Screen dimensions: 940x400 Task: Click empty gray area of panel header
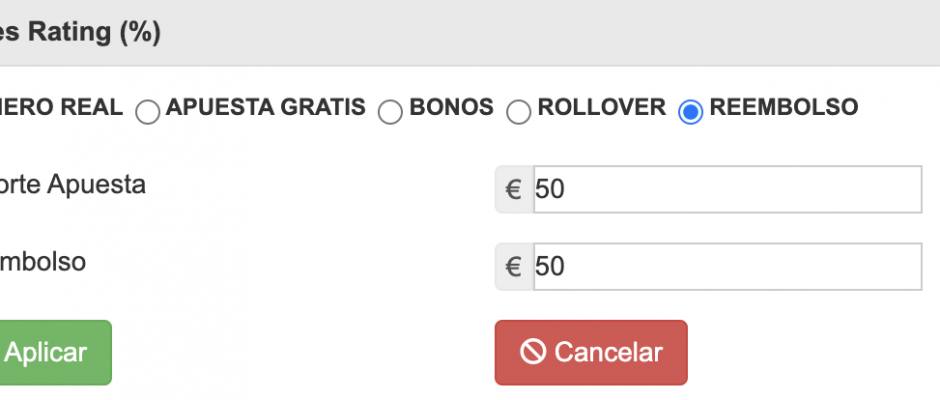(x=540, y=32)
